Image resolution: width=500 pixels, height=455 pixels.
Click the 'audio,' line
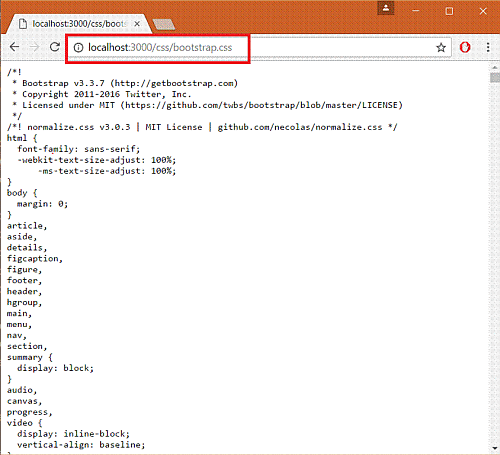click(22, 390)
